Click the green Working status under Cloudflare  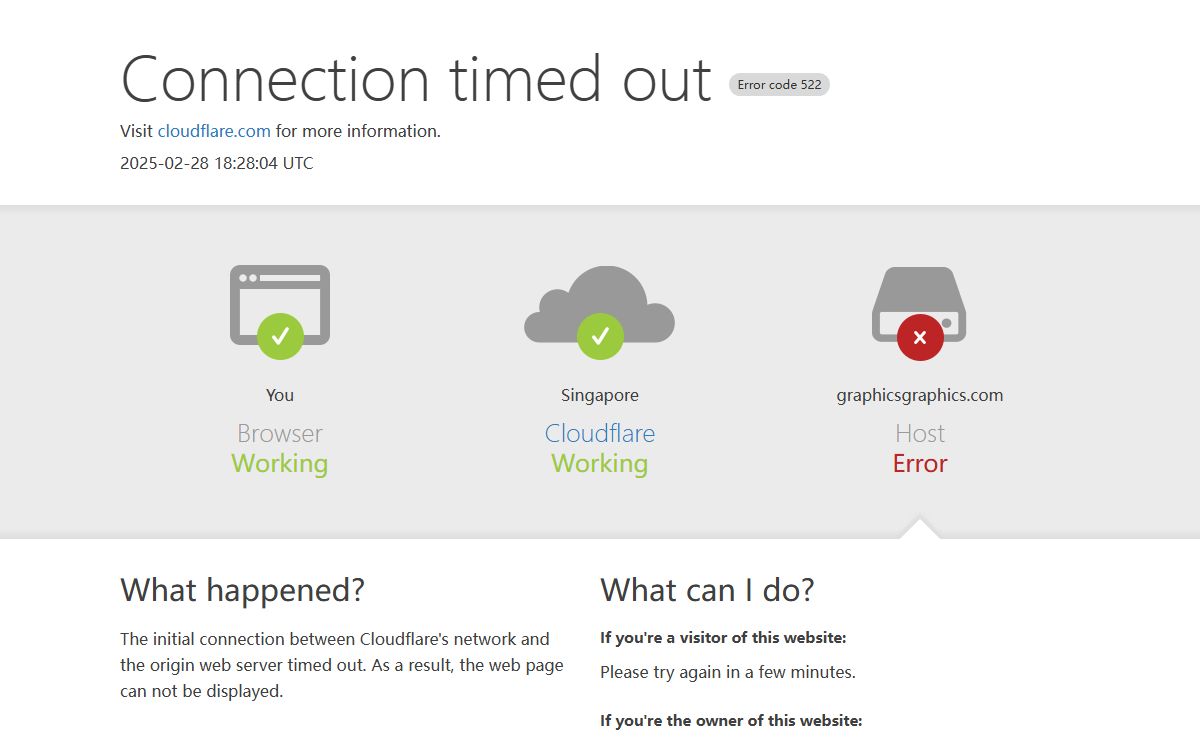pyautogui.click(x=600, y=464)
